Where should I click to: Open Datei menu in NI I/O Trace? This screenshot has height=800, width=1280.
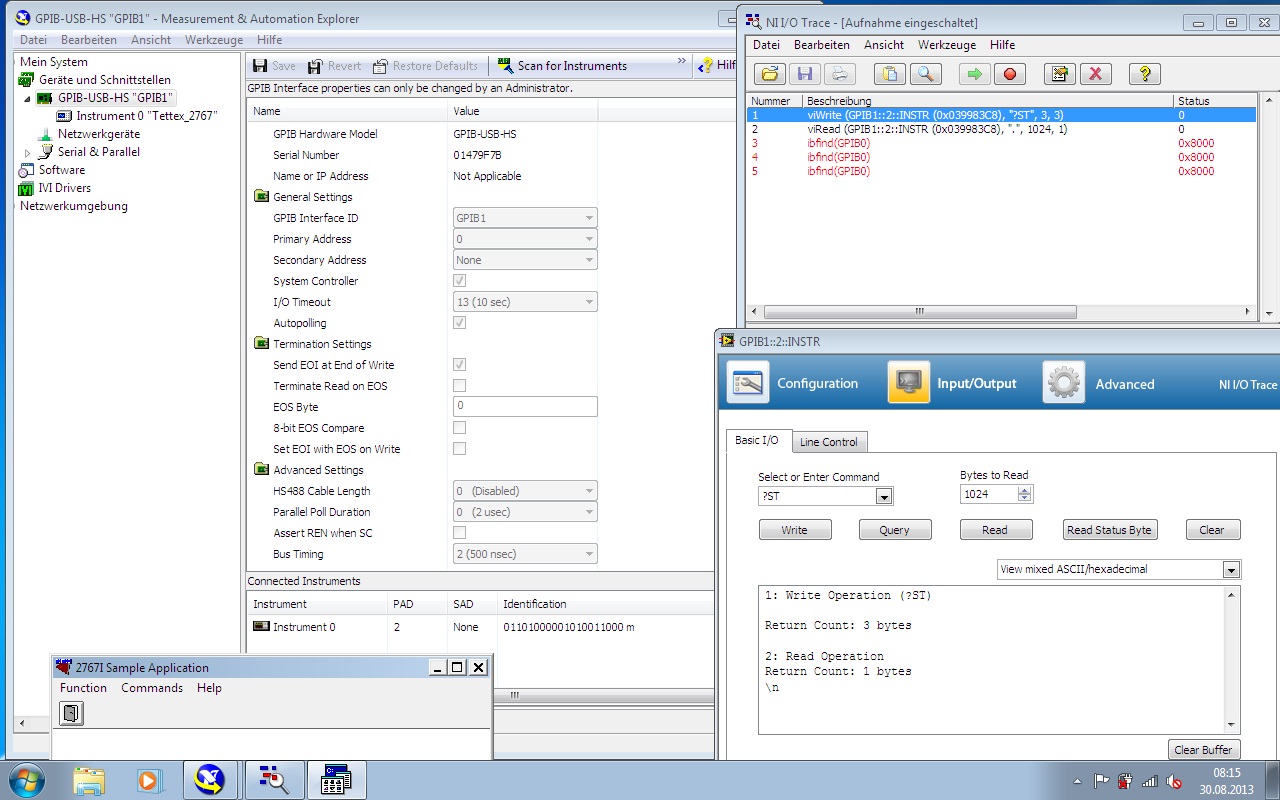coord(766,45)
